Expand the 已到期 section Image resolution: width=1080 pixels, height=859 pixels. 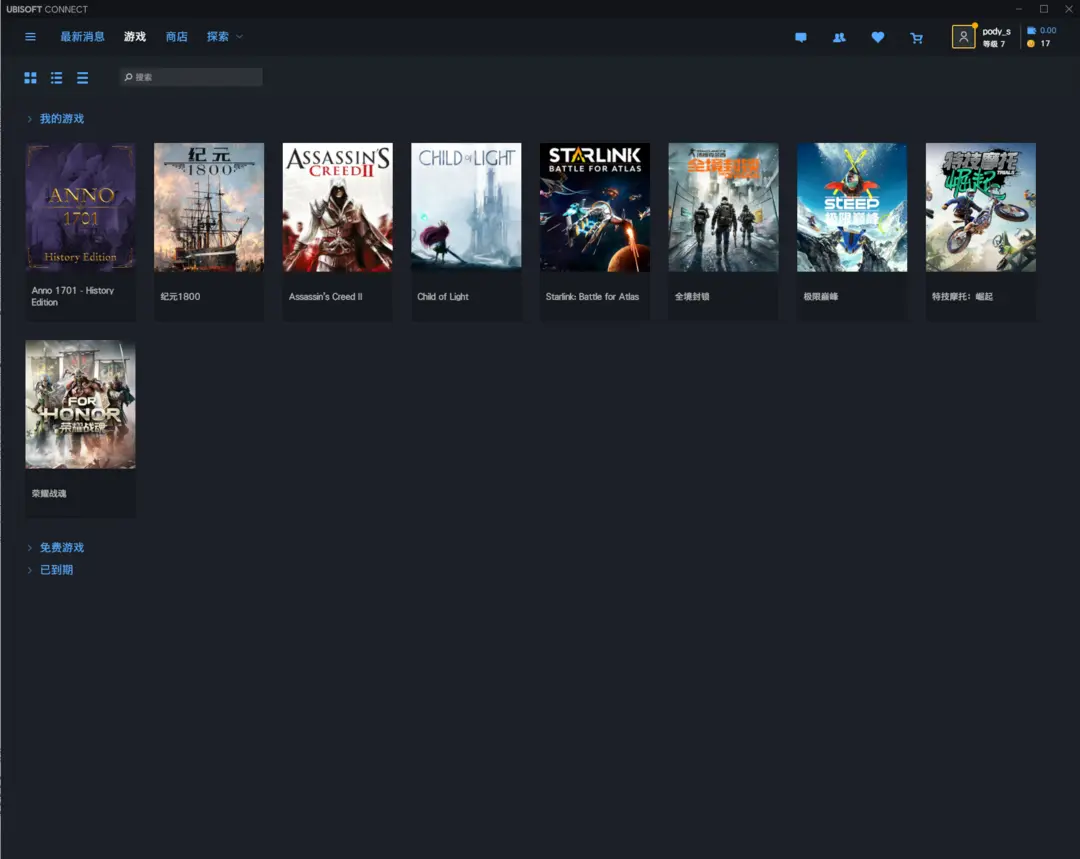point(50,570)
